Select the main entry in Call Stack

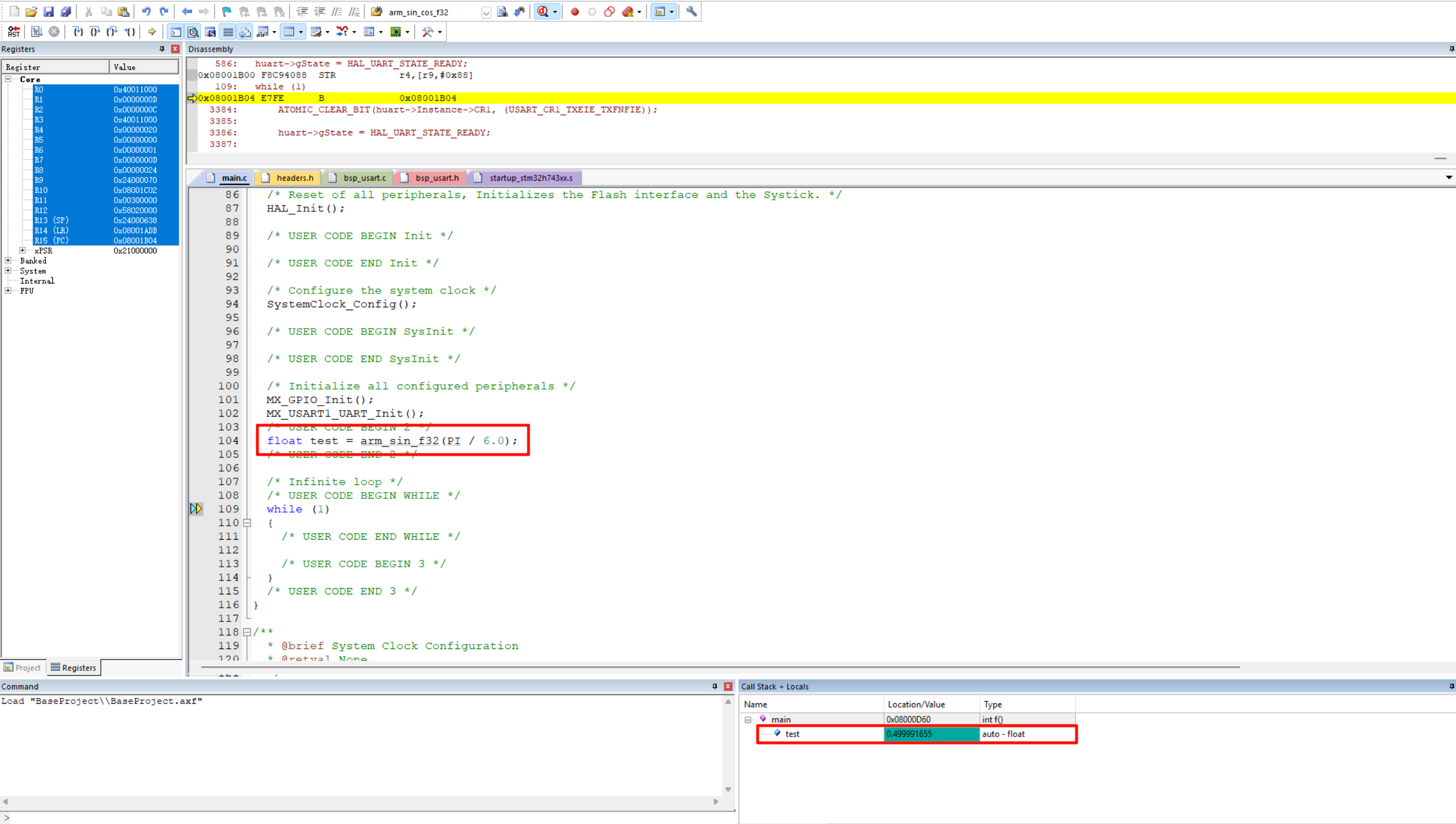tap(780, 719)
